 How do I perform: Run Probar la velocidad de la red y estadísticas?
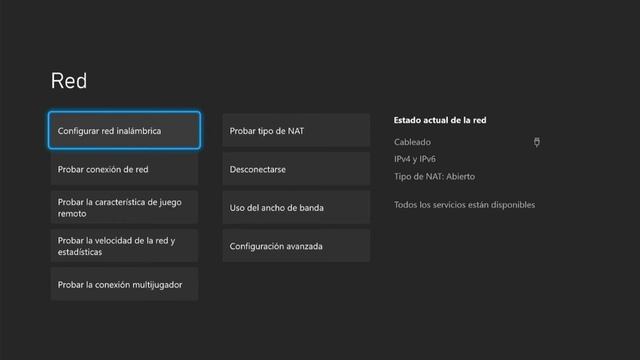[x=124, y=246]
